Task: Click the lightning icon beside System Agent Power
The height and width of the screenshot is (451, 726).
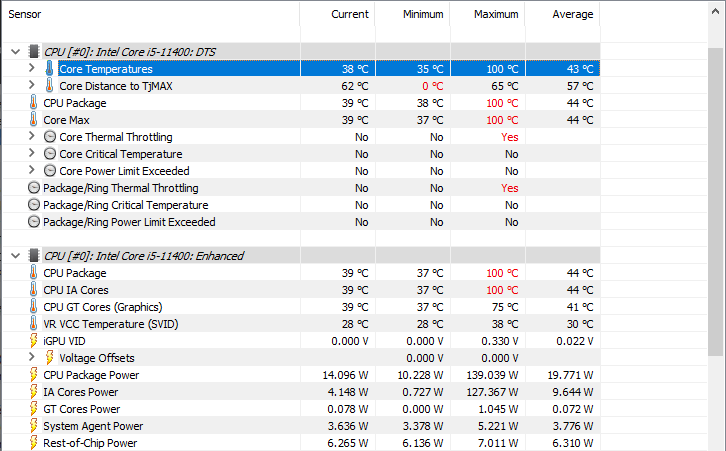Action: pyautogui.click(x=34, y=426)
